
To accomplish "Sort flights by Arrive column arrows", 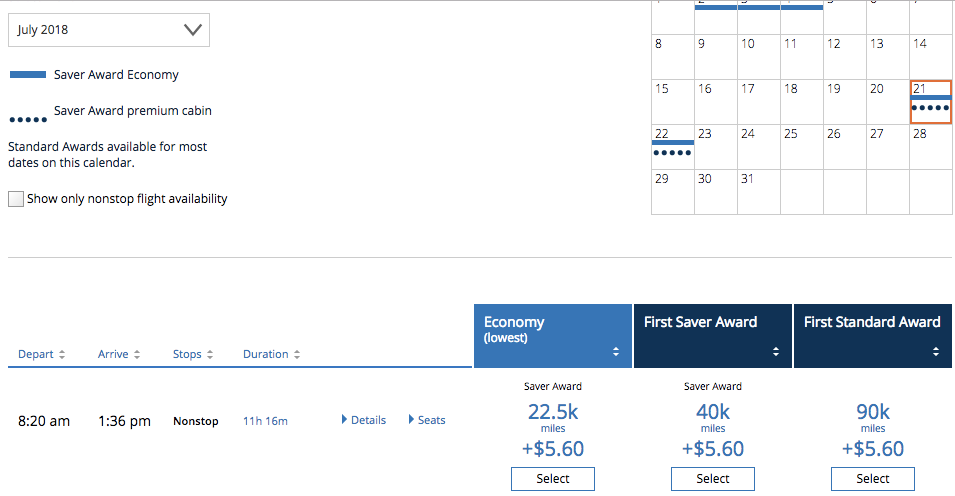I will point(136,355).
